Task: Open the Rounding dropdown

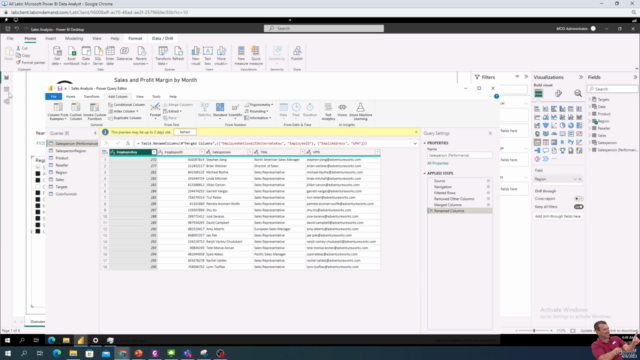Action: tap(257, 111)
